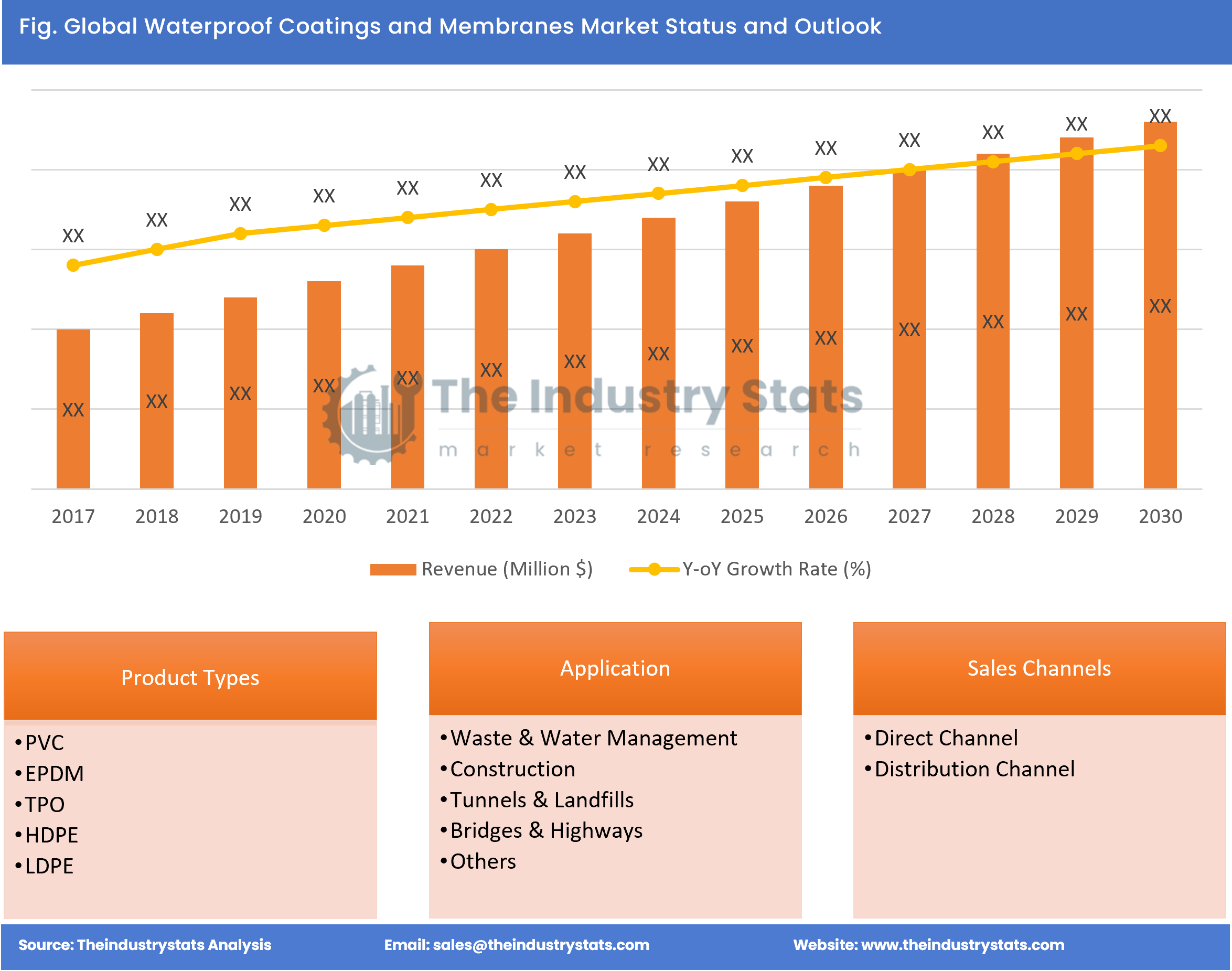Screen dimensions: 1232x971
Task: Select EPDM in Product Types list
Action: pyautogui.click(x=54, y=774)
